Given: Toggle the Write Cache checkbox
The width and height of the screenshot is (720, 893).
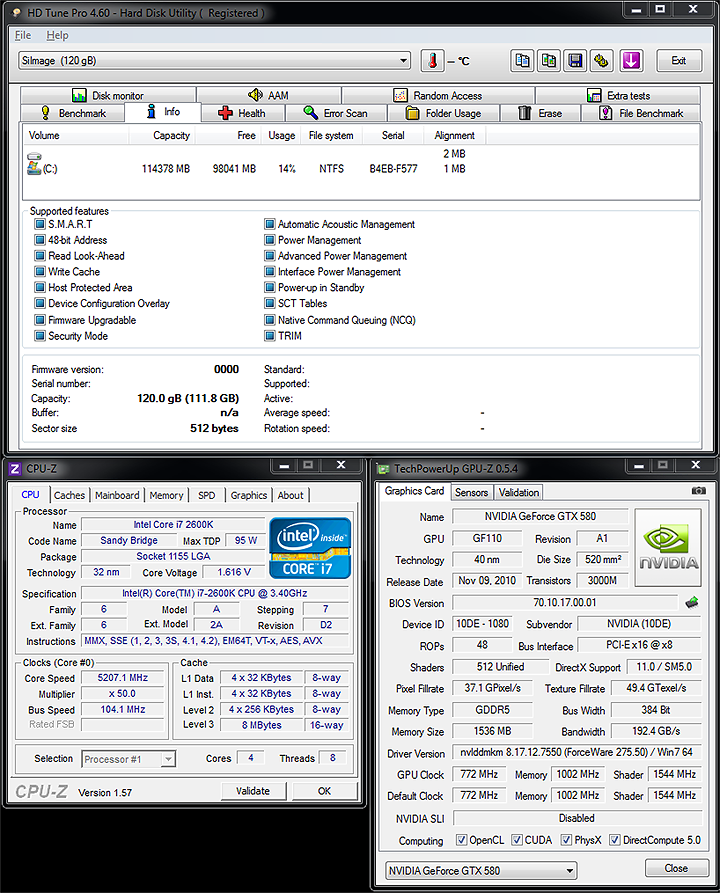Looking at the screenshot, I should [x=40, y=272].
